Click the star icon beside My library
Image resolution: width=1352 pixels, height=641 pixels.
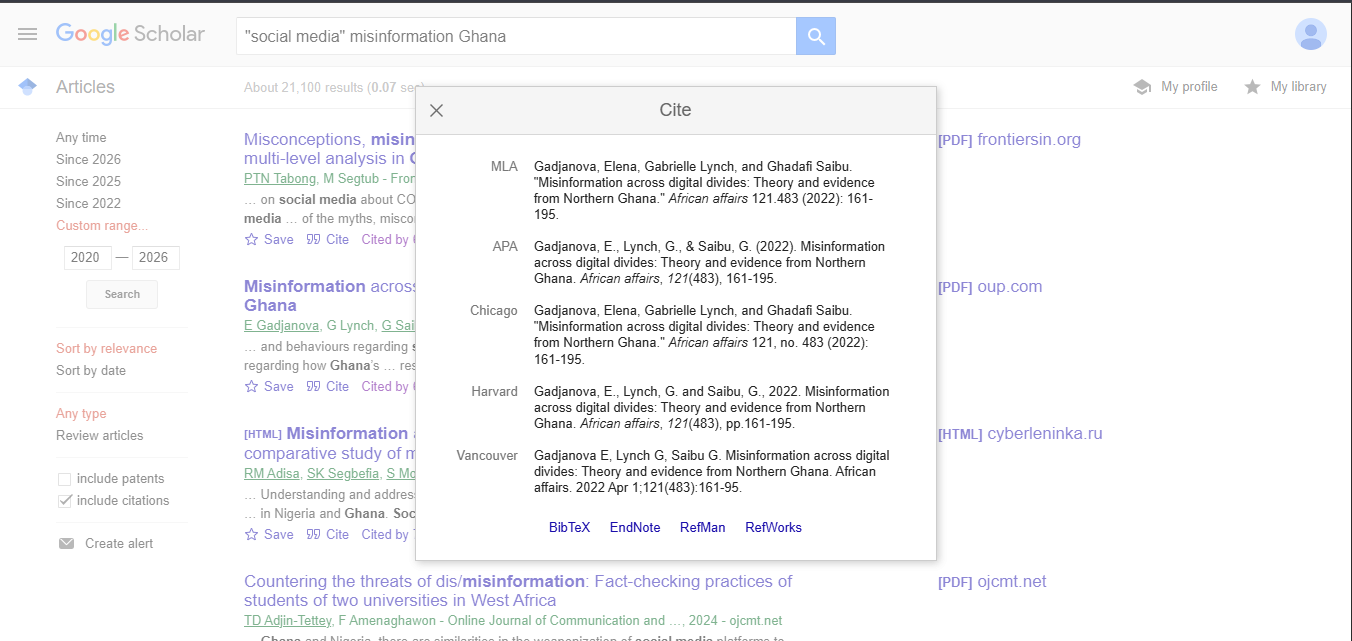[1252, 87]
